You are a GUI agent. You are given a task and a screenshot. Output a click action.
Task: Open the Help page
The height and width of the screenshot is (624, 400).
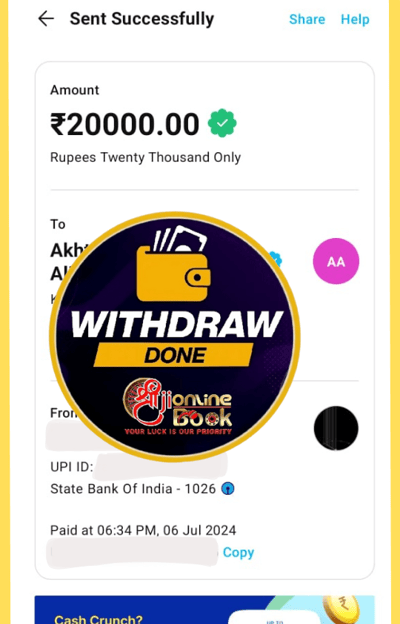pos(355,19)
